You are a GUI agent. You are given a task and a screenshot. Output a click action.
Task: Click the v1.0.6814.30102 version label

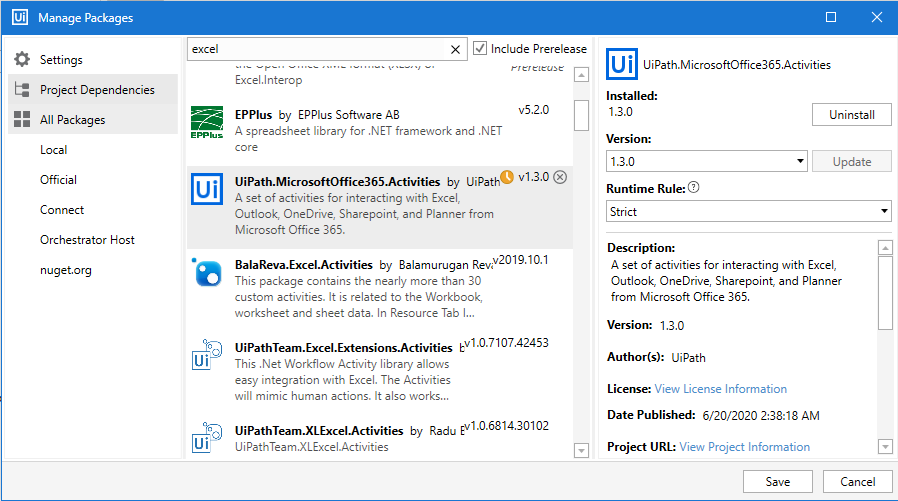pos(506,426)
